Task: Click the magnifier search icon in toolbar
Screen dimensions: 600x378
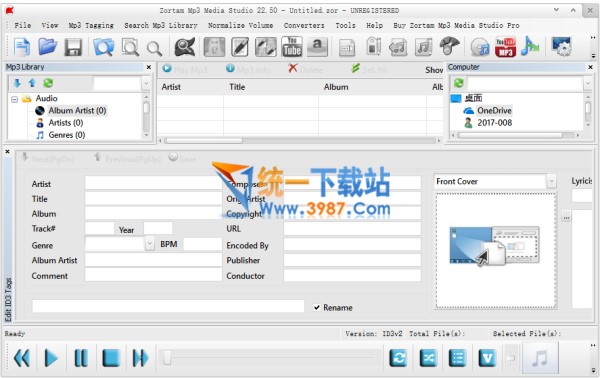Action: coord(154,48)
